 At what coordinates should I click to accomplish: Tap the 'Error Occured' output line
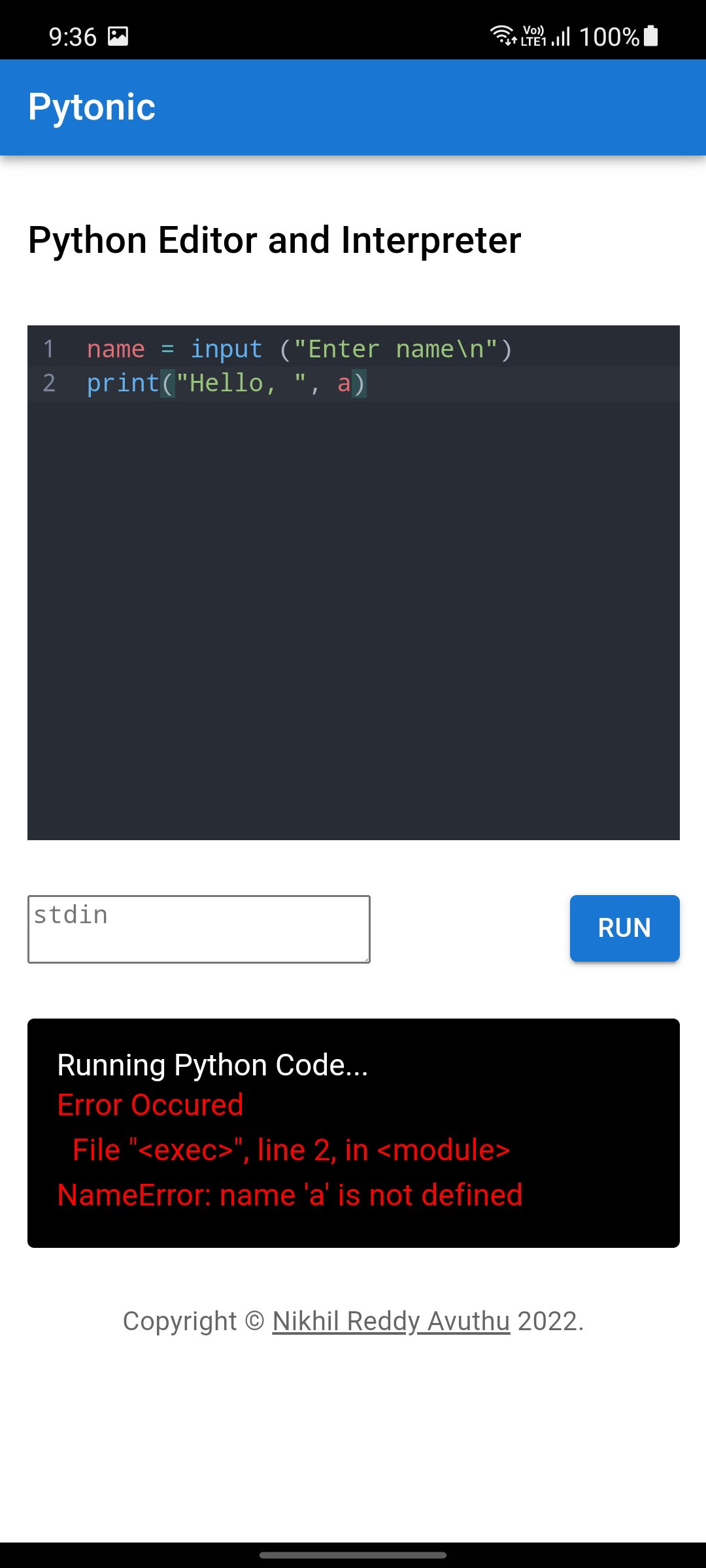[150, 1105]
